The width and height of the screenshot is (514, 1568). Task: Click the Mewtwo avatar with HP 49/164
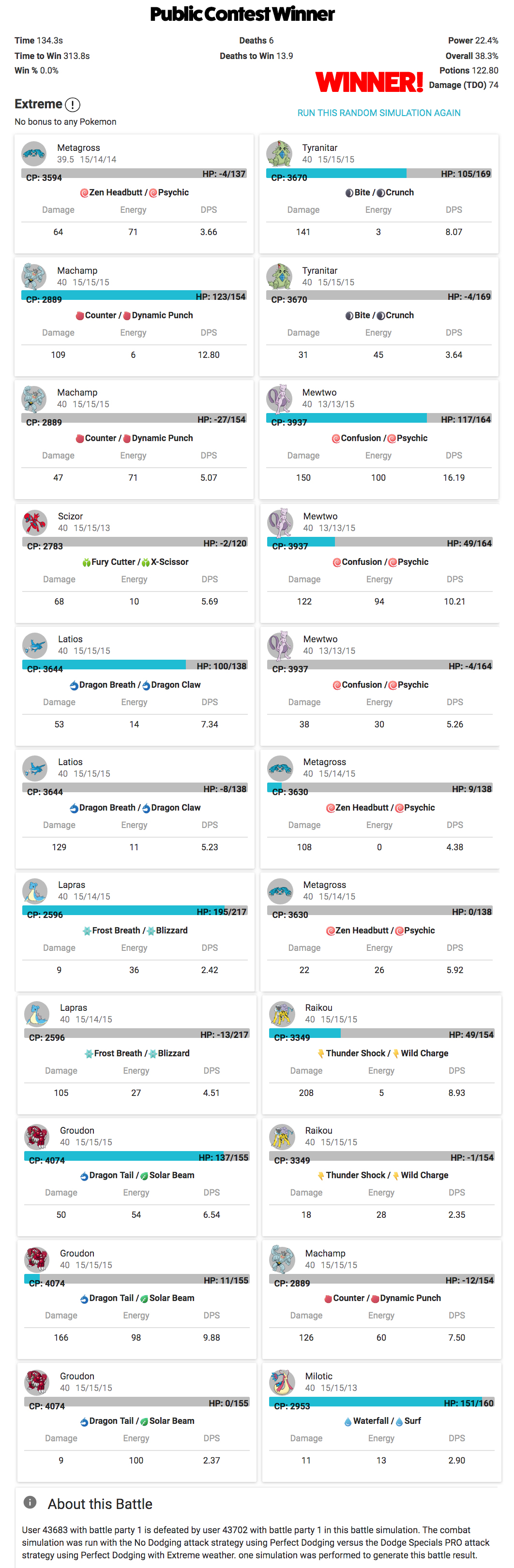click(280, 522)
